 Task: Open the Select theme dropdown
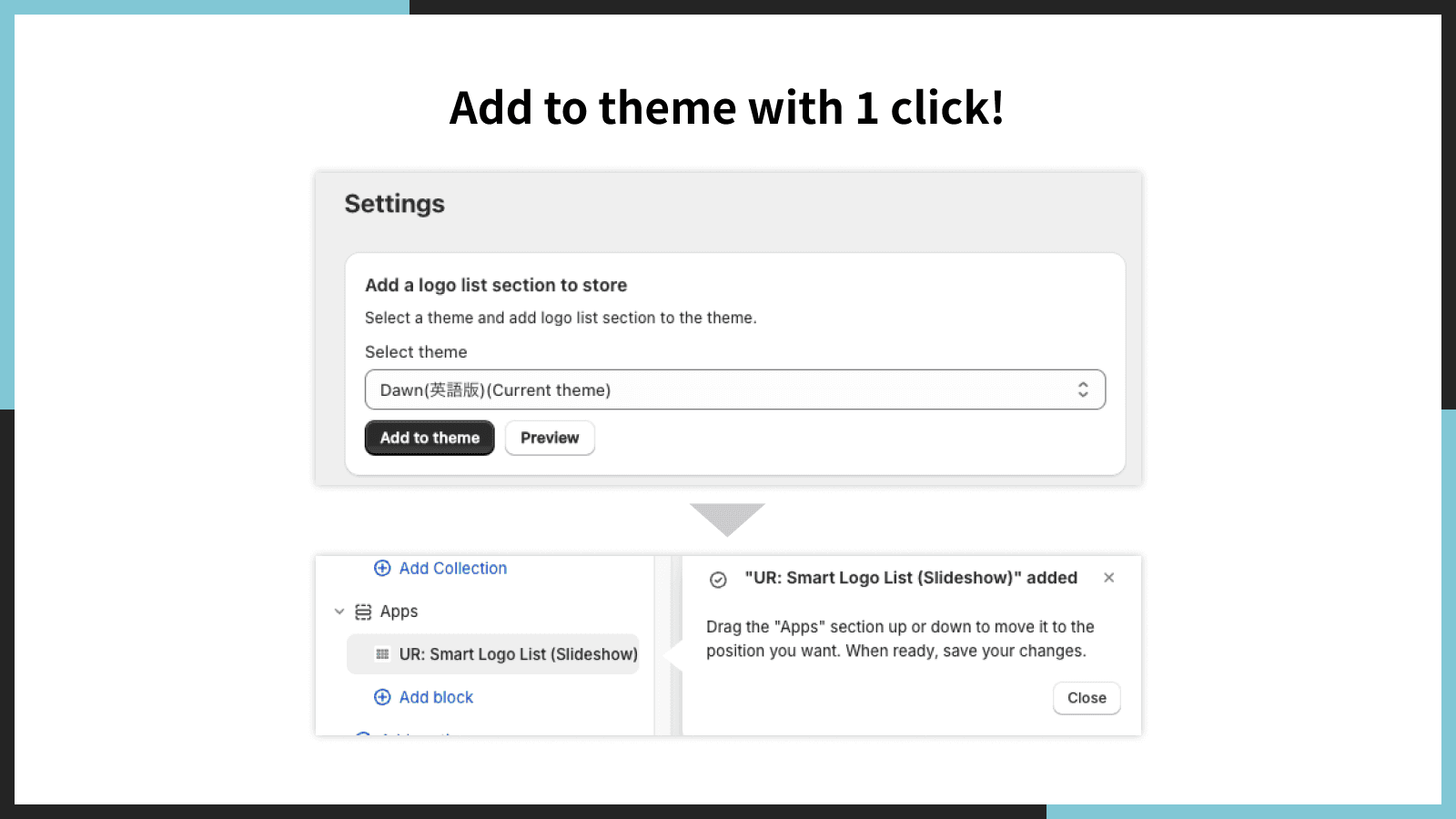[719, 389]
